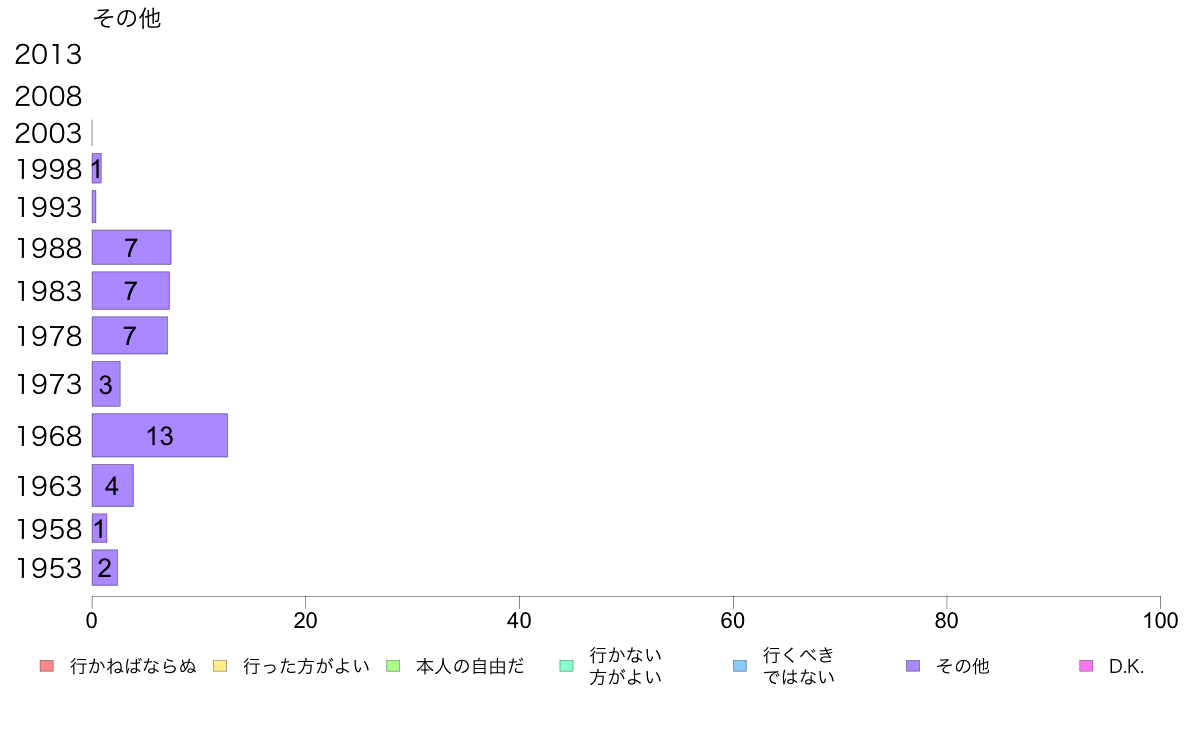1188x736 pixels.
Task: Select the 1973 bar labeled 3
Action: 106,384
